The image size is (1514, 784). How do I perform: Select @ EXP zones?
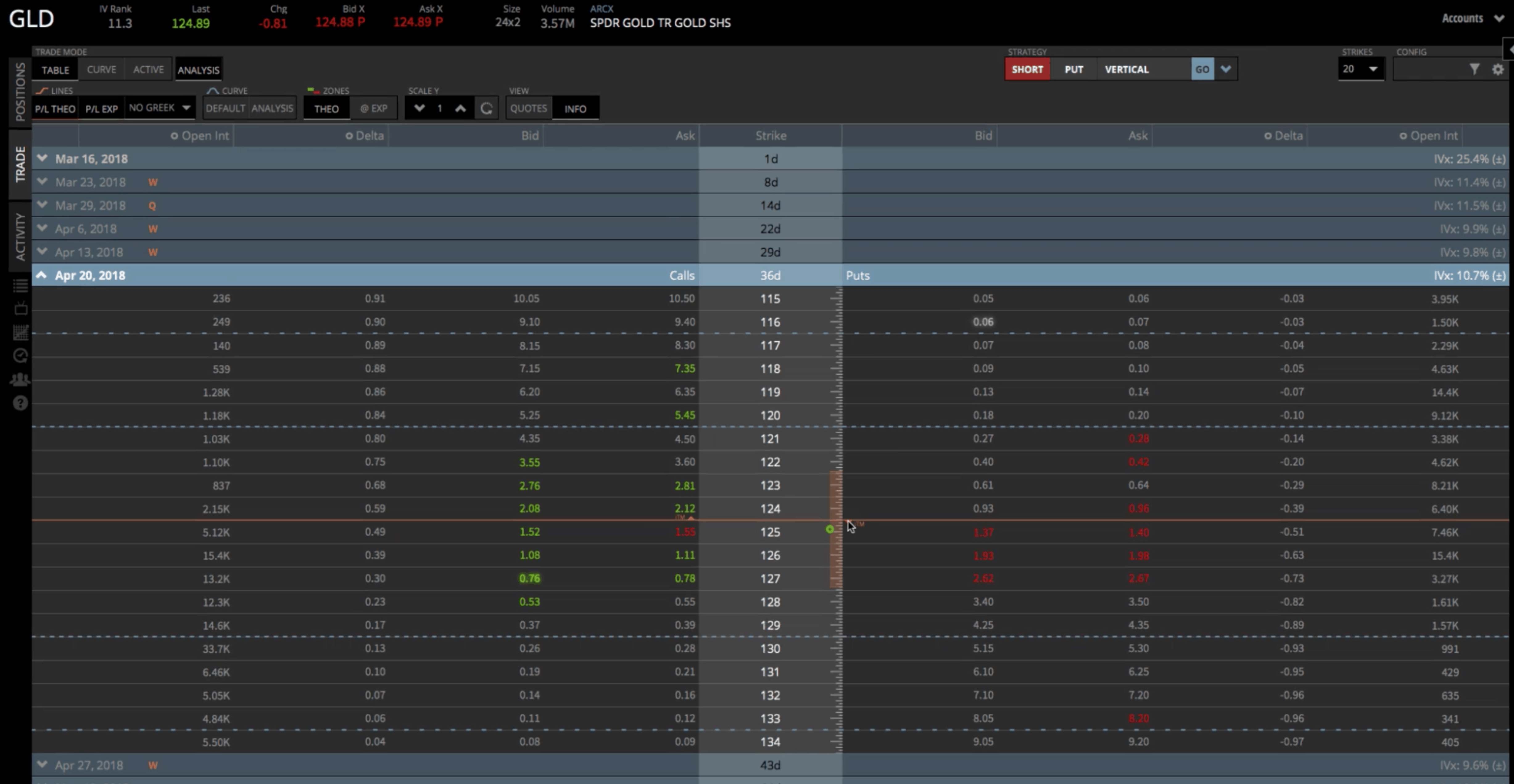374,109
